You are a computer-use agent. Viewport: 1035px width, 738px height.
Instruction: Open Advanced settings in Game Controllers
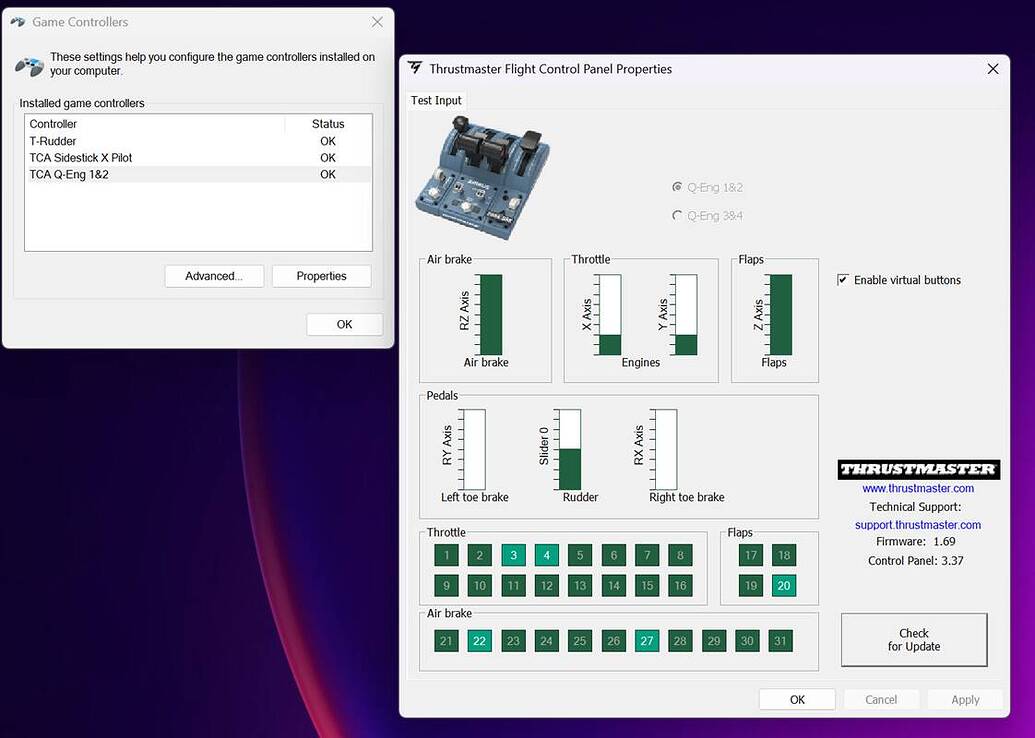coord(214,276)
